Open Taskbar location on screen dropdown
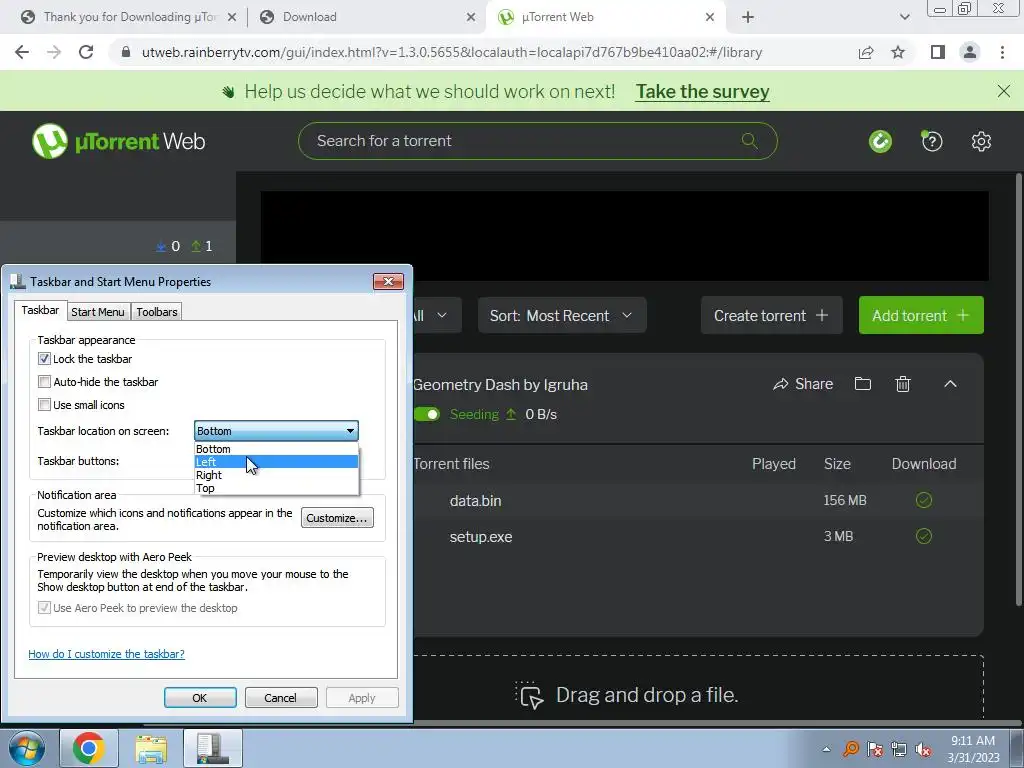This screenshot has height=768, width=1024. (x=276, y=431)
